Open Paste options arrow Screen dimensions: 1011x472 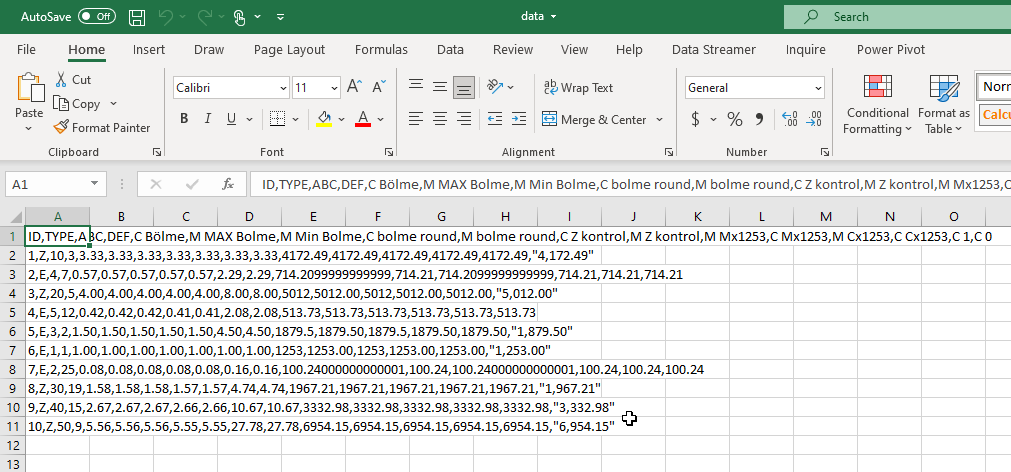click(x=29, y=128)
